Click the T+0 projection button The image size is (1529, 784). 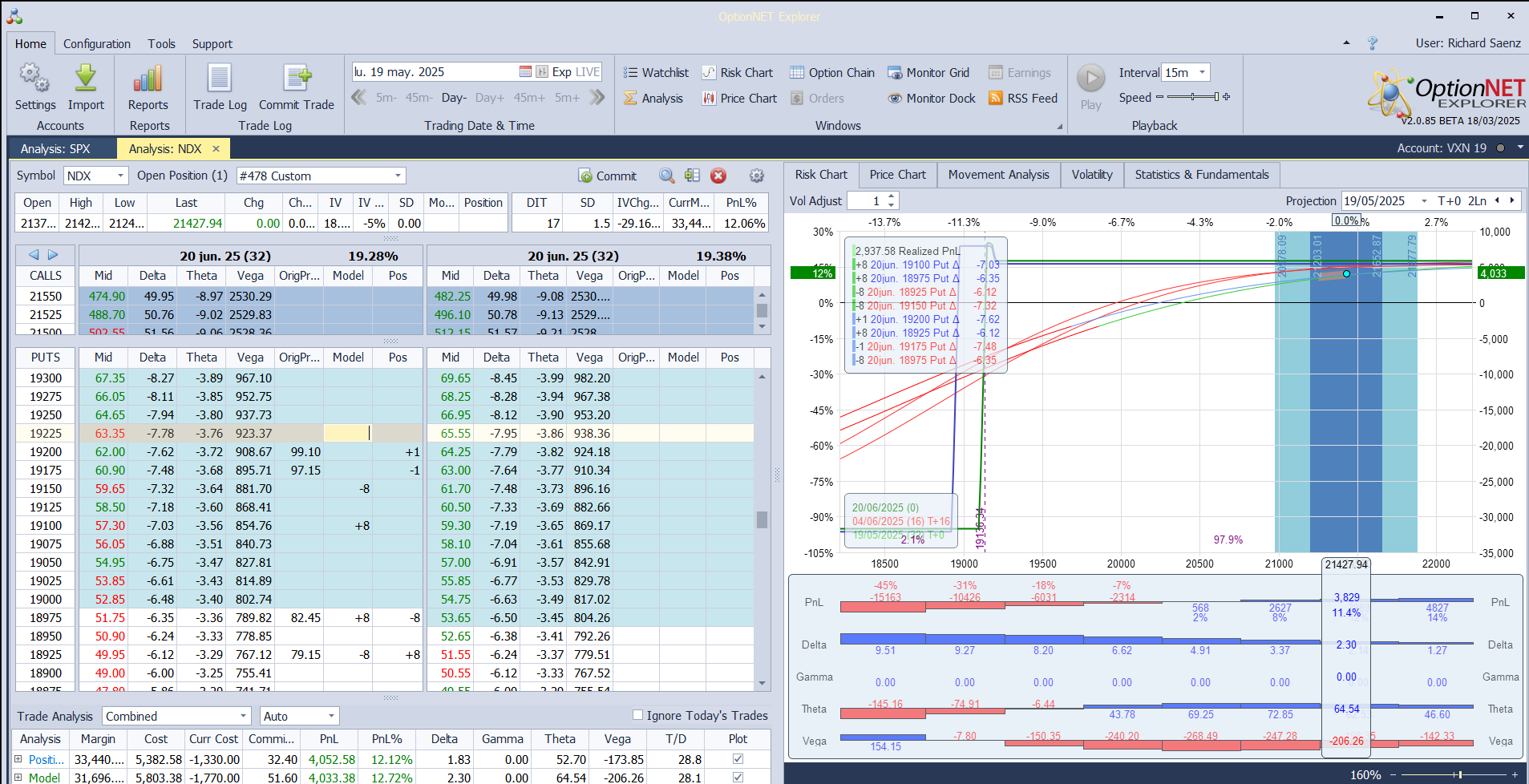click(1449, 201)
